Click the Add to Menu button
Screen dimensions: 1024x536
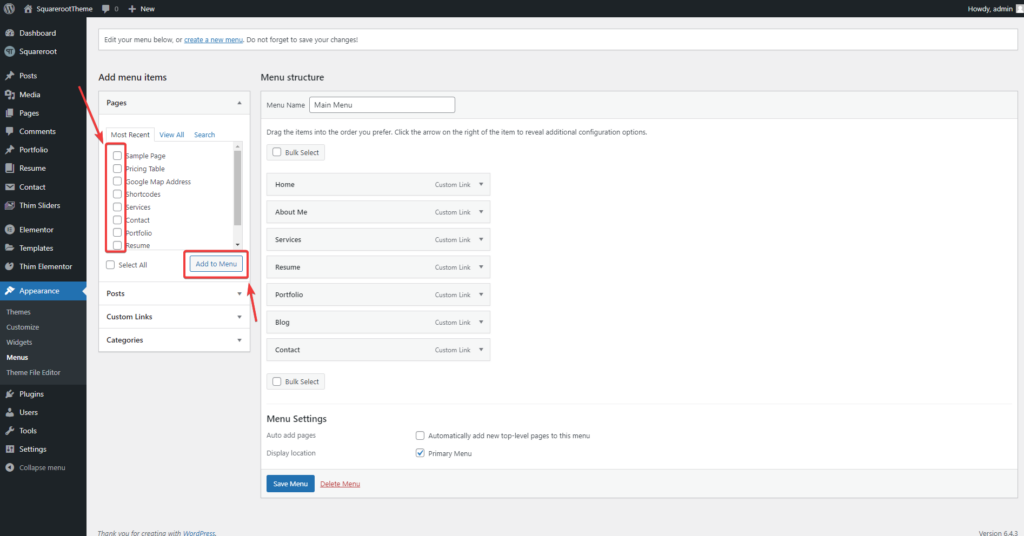point(216,264)
